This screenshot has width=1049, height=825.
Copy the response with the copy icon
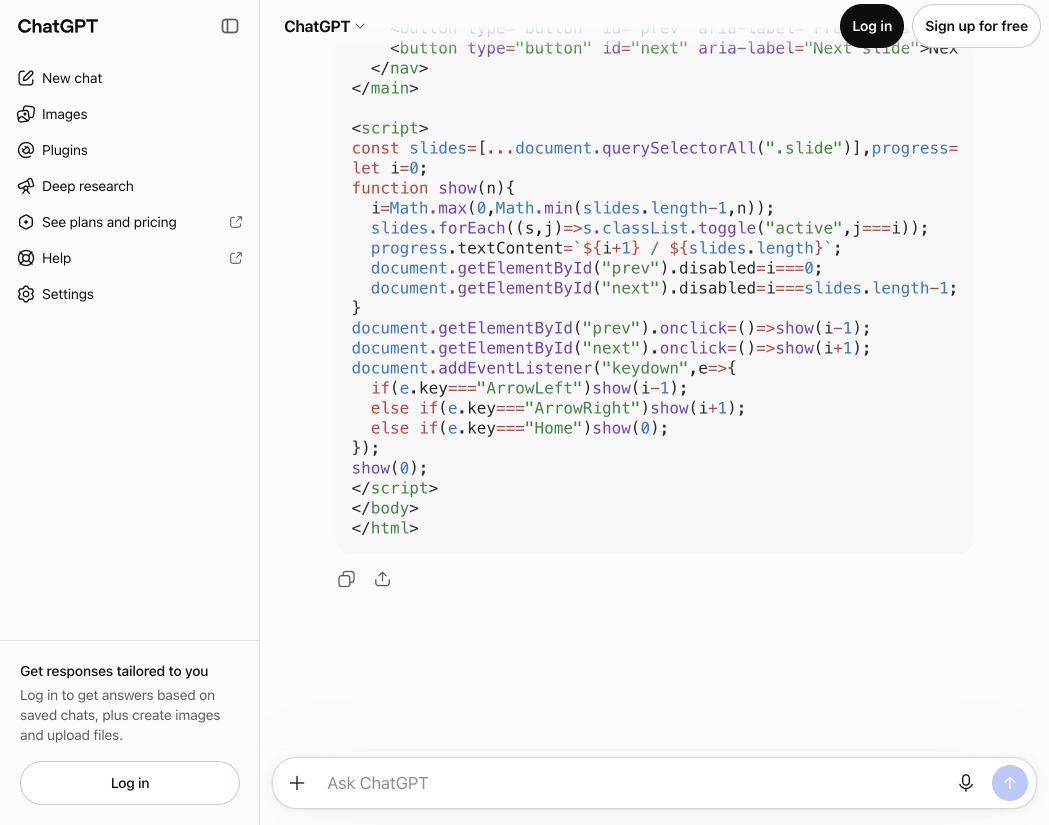(347, 579)
